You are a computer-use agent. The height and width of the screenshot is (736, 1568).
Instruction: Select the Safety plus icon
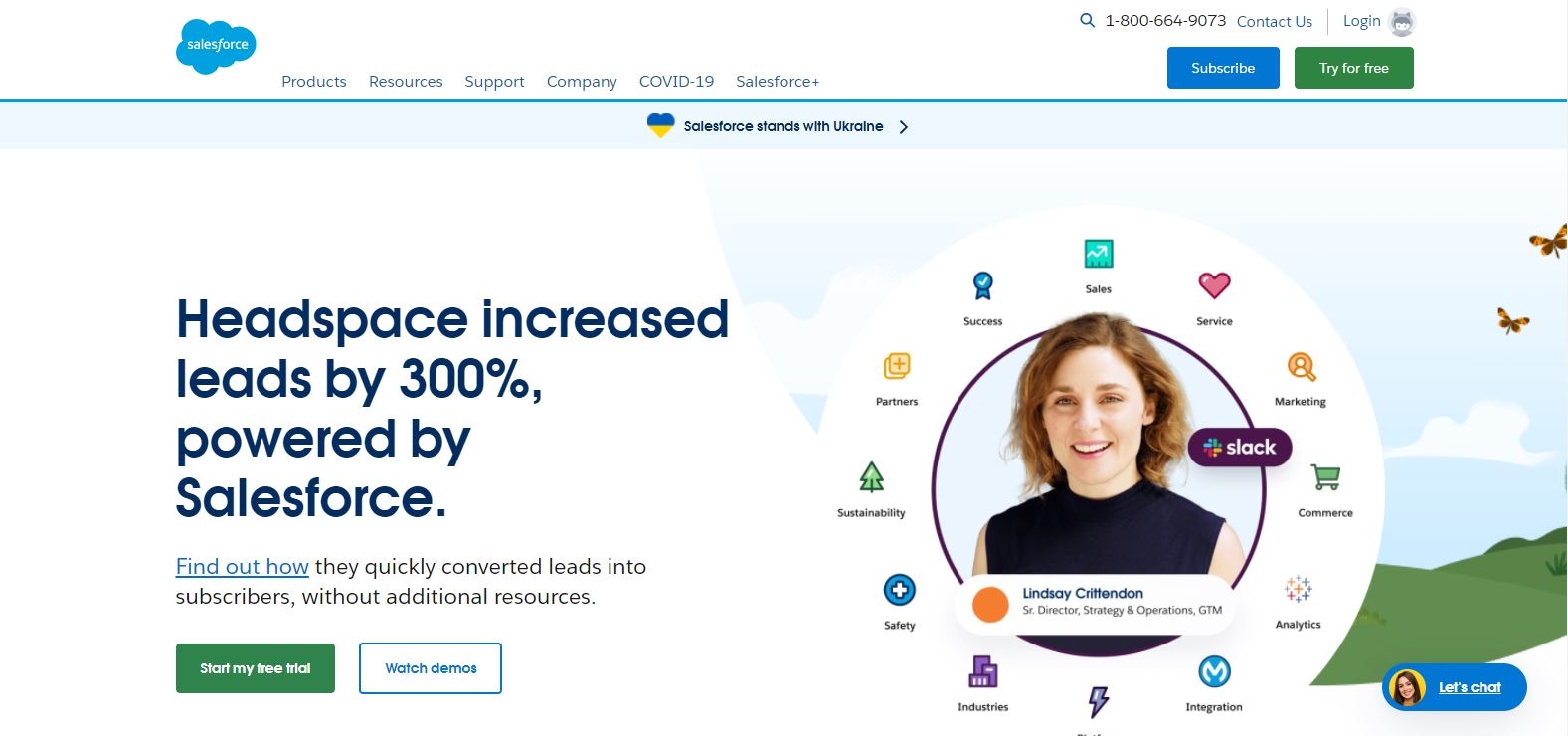click(899, 590)
